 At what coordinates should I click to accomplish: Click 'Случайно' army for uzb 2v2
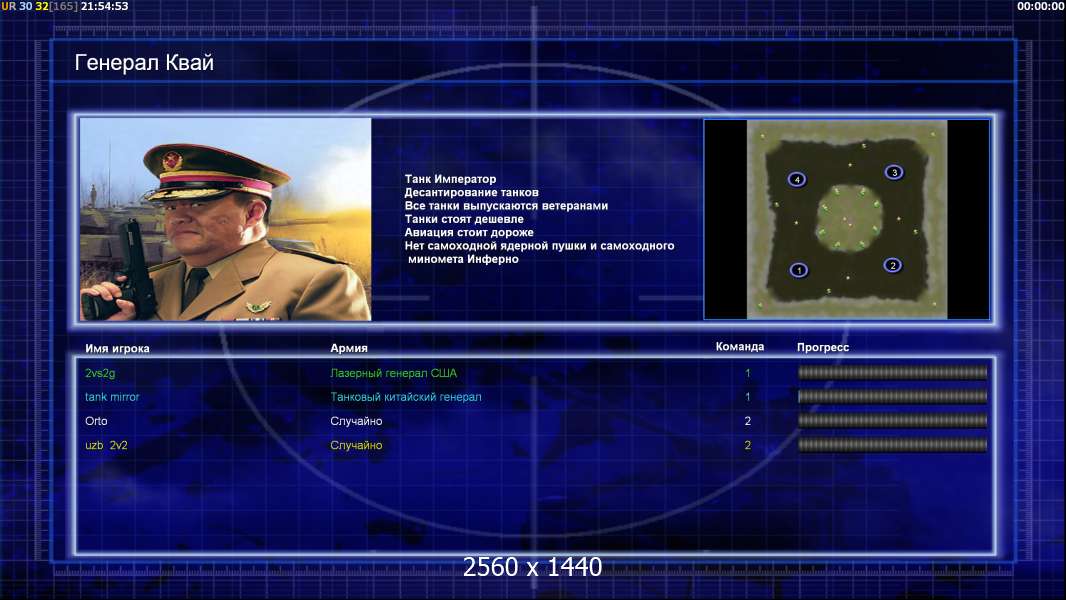coord(356,445)
